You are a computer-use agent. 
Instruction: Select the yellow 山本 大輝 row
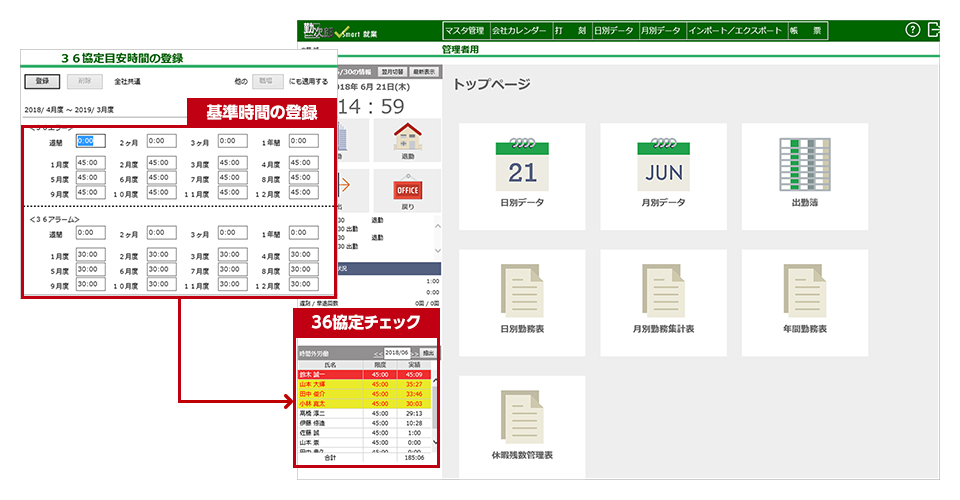364,384
